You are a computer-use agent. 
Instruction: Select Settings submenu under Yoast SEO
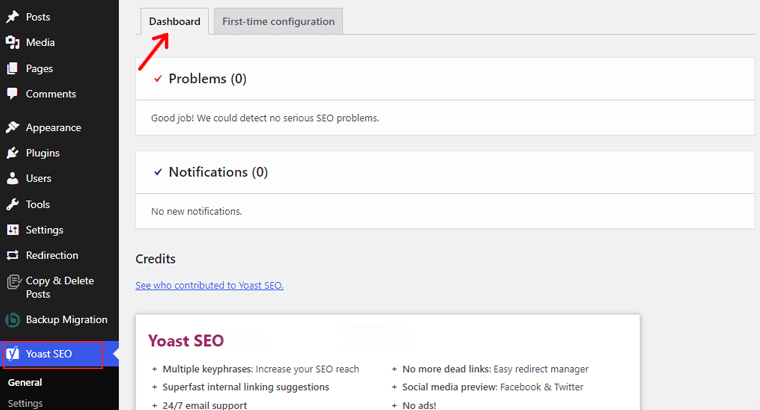pyautogui.click(x=25, y=403)
